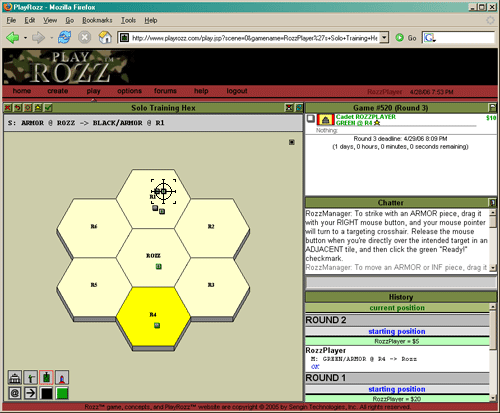Open the options nav link
This screenshot has width=500, height=413.
[129, 91]
